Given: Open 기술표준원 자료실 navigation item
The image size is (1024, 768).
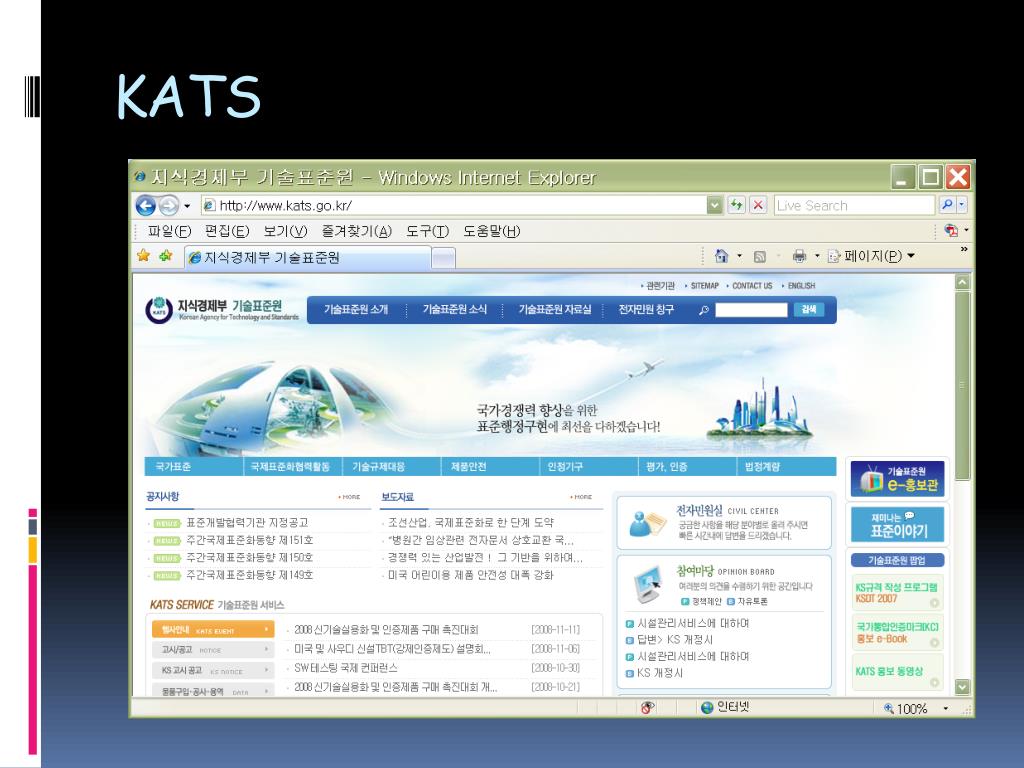Looking at the screenshot, I should click(554, 310).
